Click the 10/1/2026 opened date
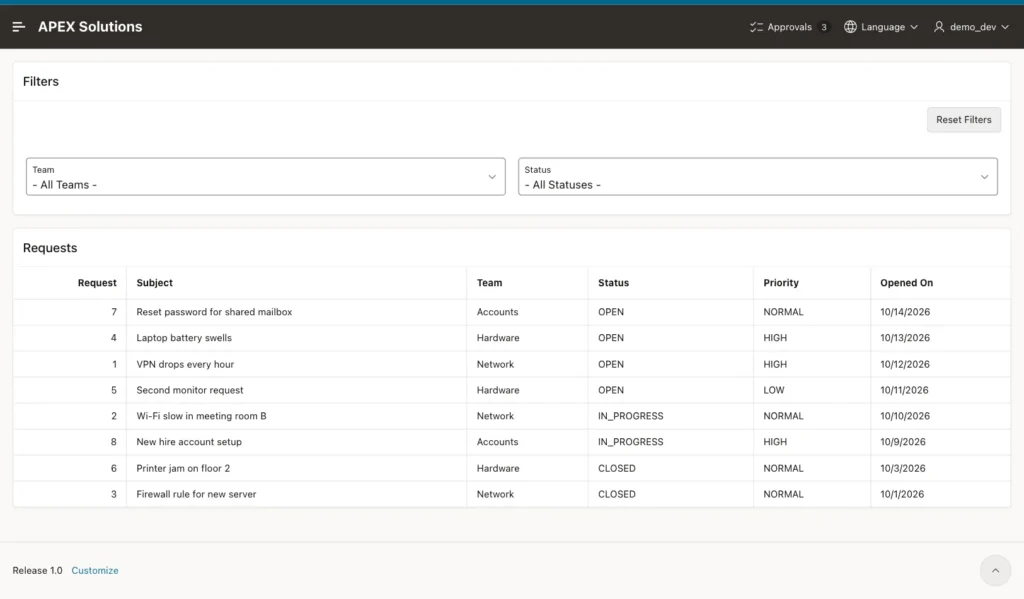Screen dimensions: 1024x599 (x=902, y=494)
